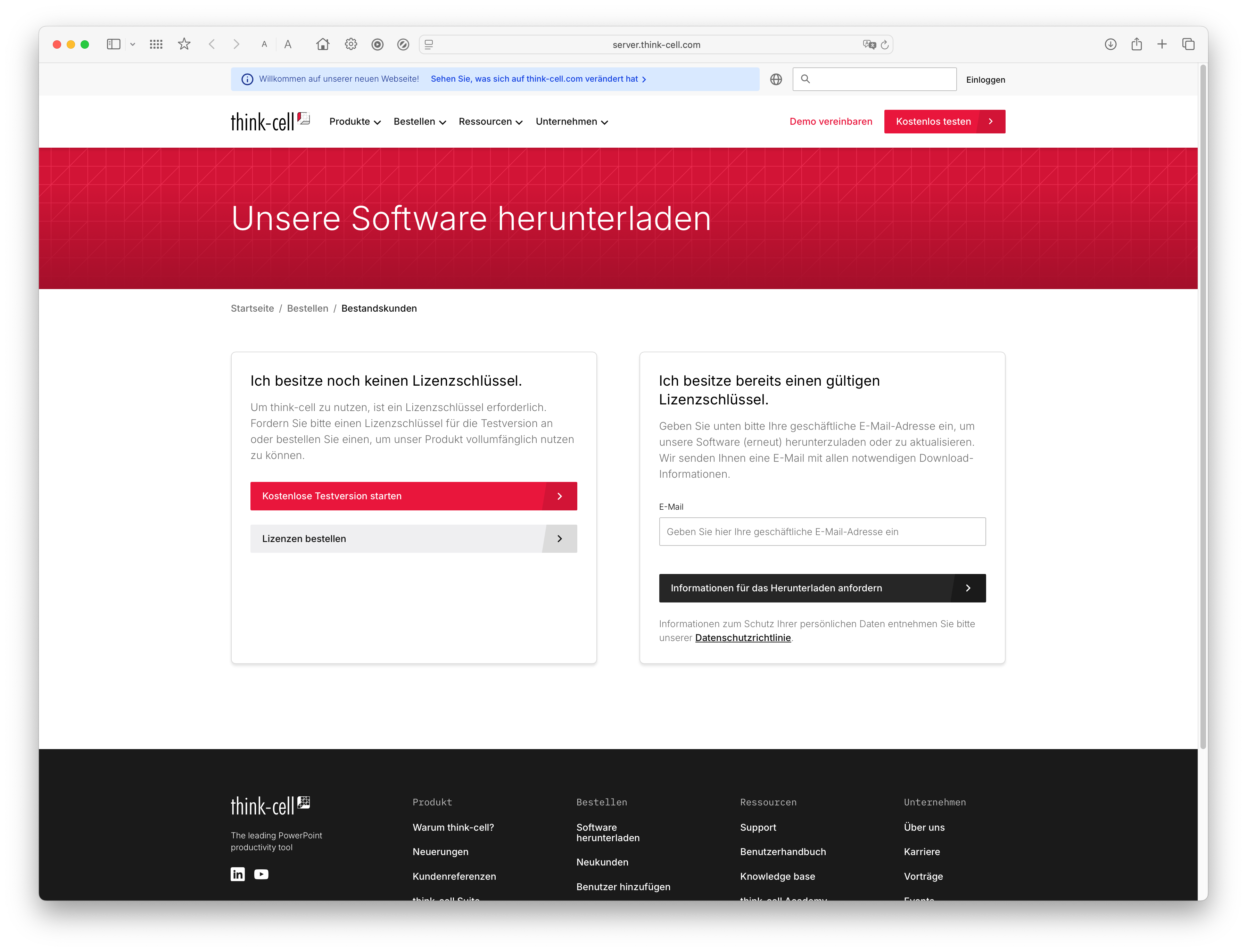Open the LinkedIn icon in footer

(x=238, y=874)
